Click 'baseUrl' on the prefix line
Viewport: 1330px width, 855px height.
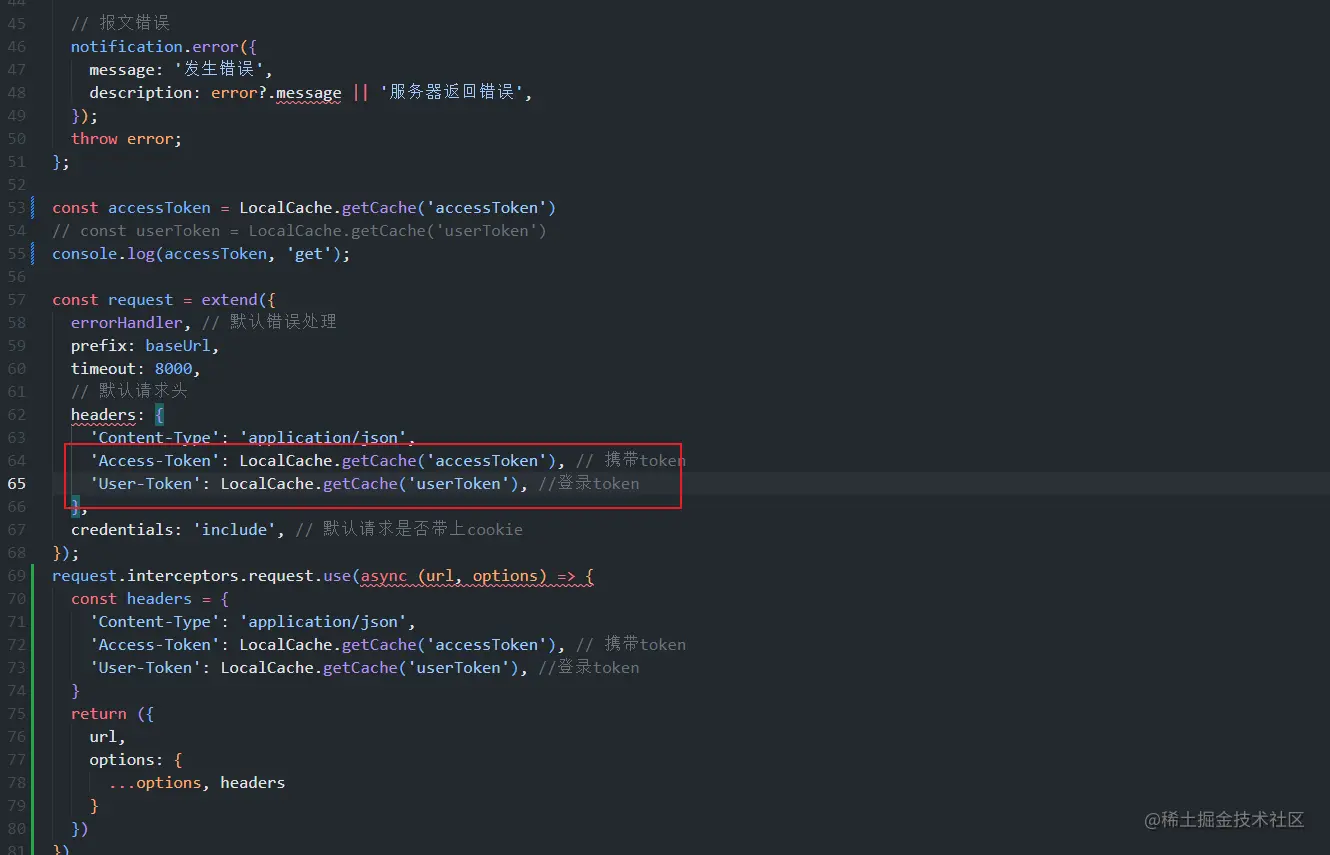point(177,345)
